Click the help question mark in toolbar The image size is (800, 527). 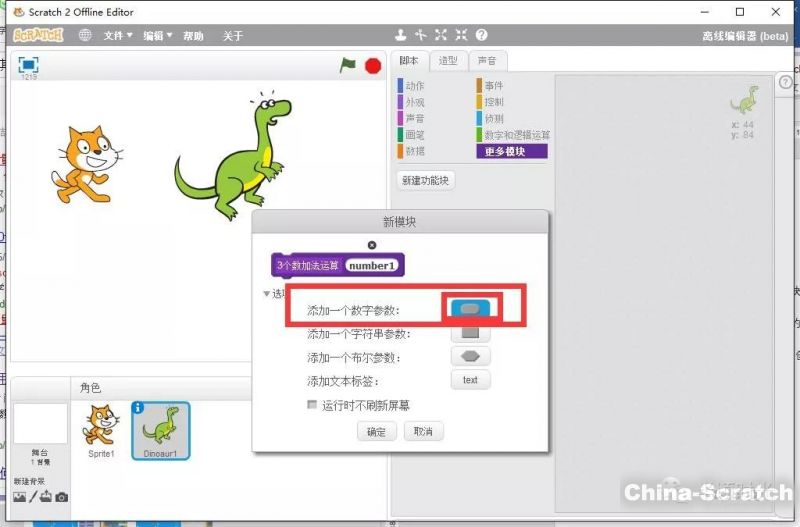coord(481,35)
